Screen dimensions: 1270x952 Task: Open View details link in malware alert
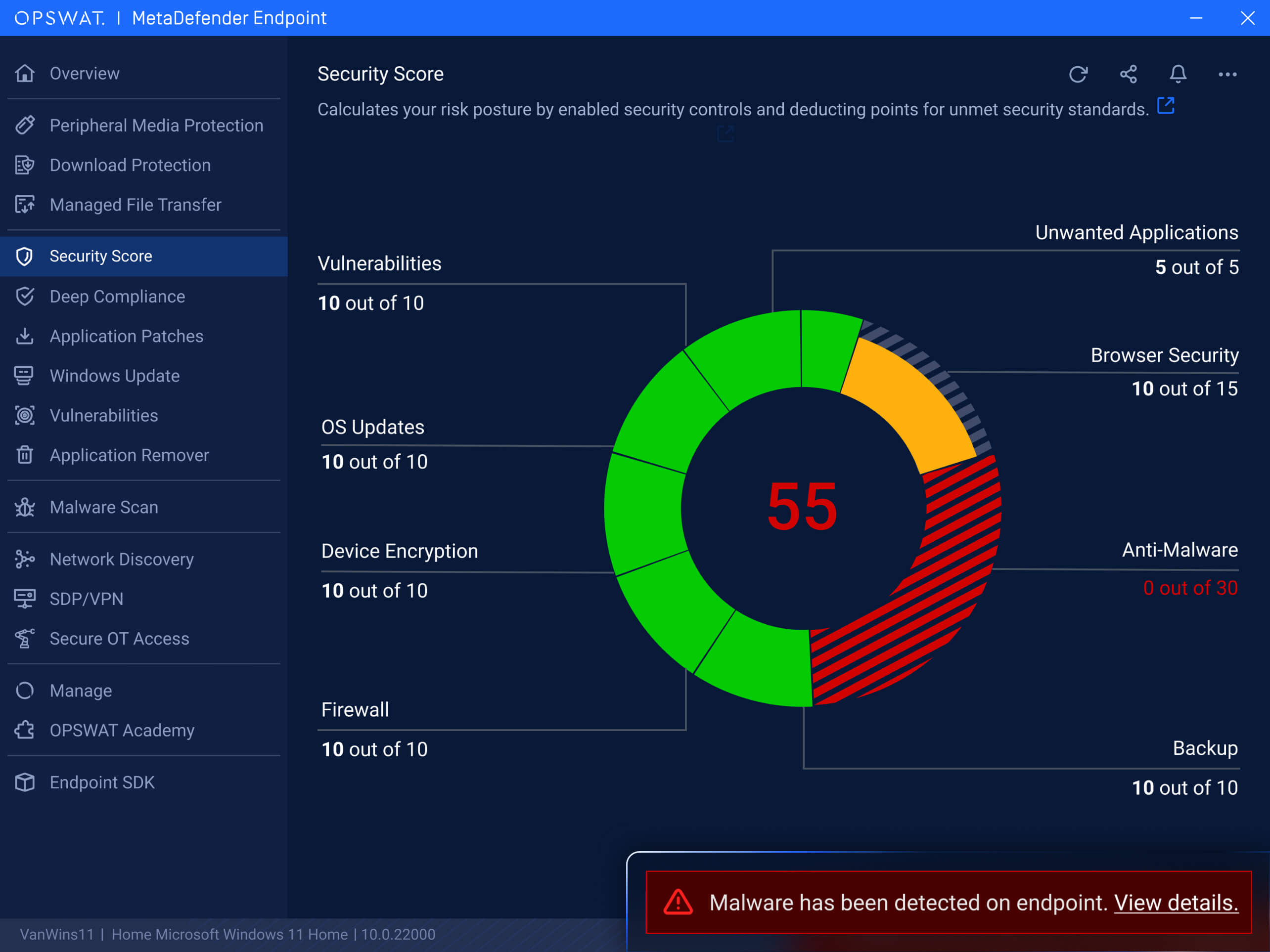point(1176,903)
